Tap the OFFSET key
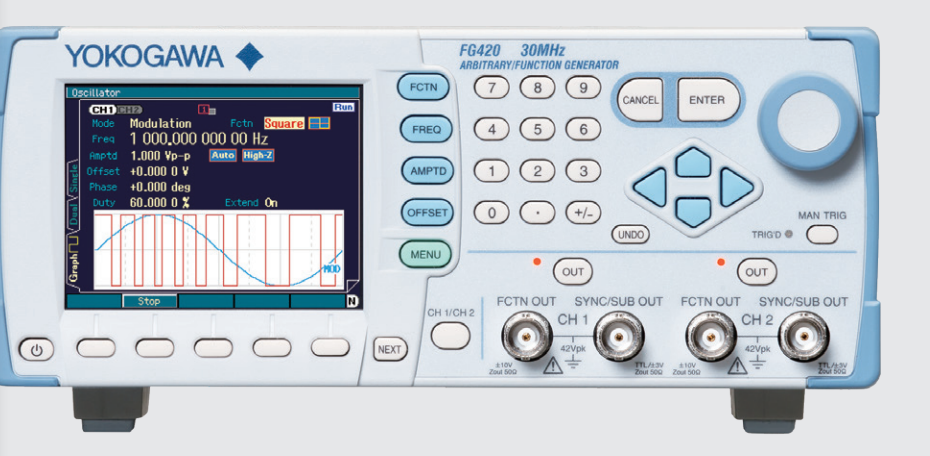This screenshot has width=930, height=456. point(427,213)
